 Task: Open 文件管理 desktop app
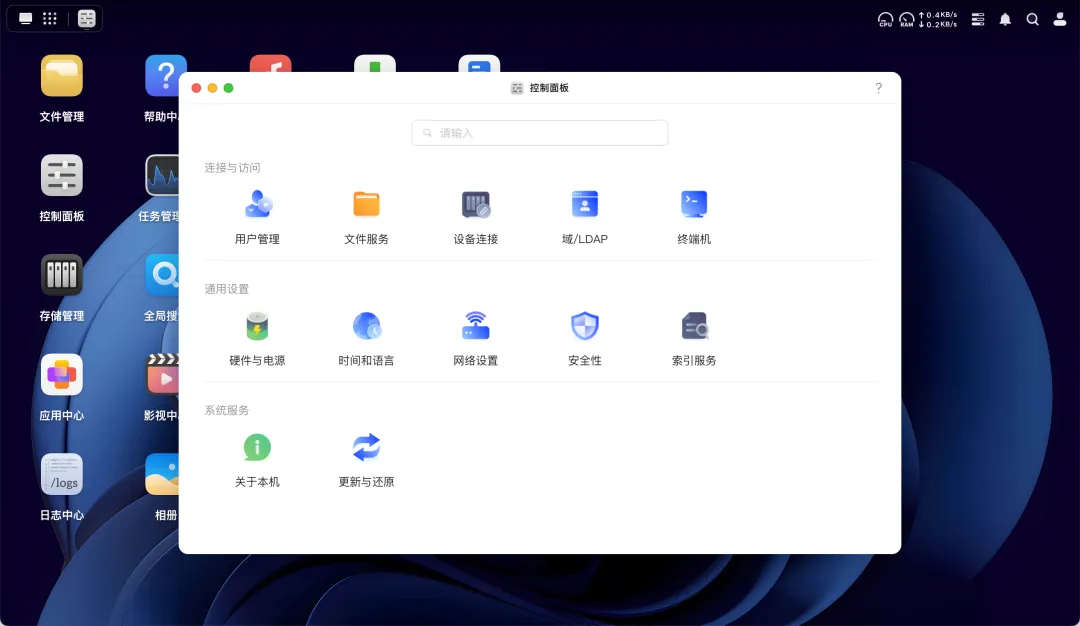point(62,89)
